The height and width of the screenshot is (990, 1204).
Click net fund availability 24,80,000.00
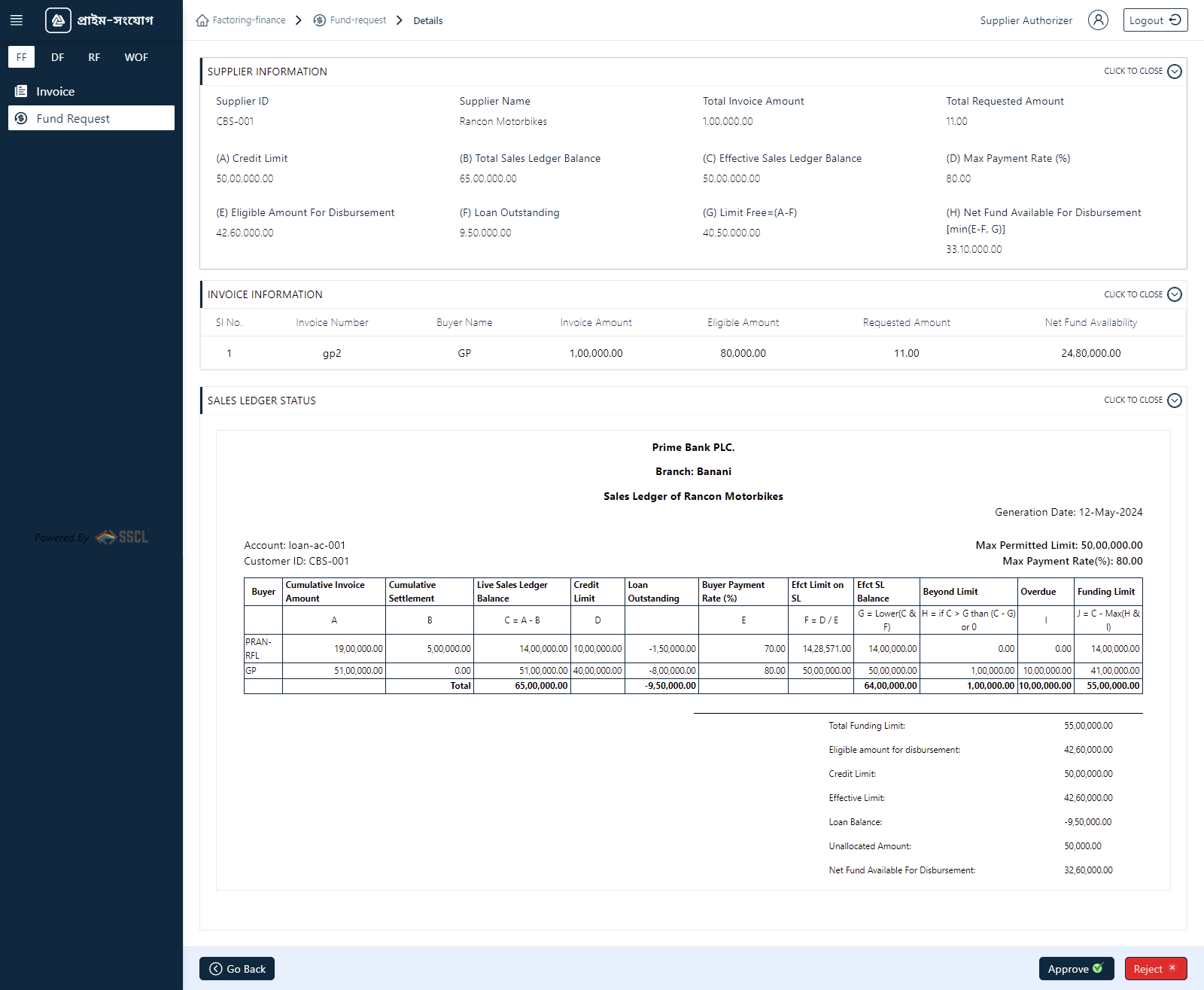tap(1091, 353)
